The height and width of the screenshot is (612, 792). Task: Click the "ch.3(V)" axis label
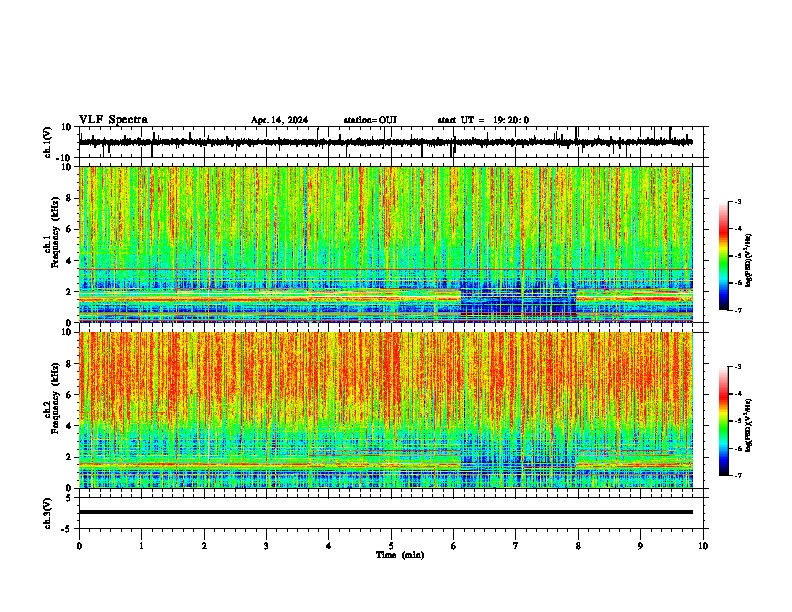(47, 513)
